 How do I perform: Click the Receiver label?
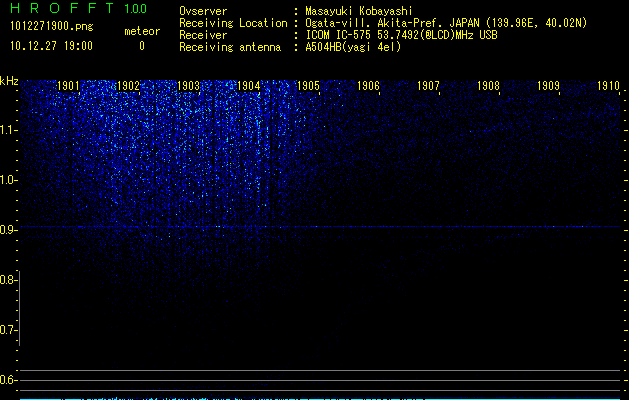(x=203, y=35)
